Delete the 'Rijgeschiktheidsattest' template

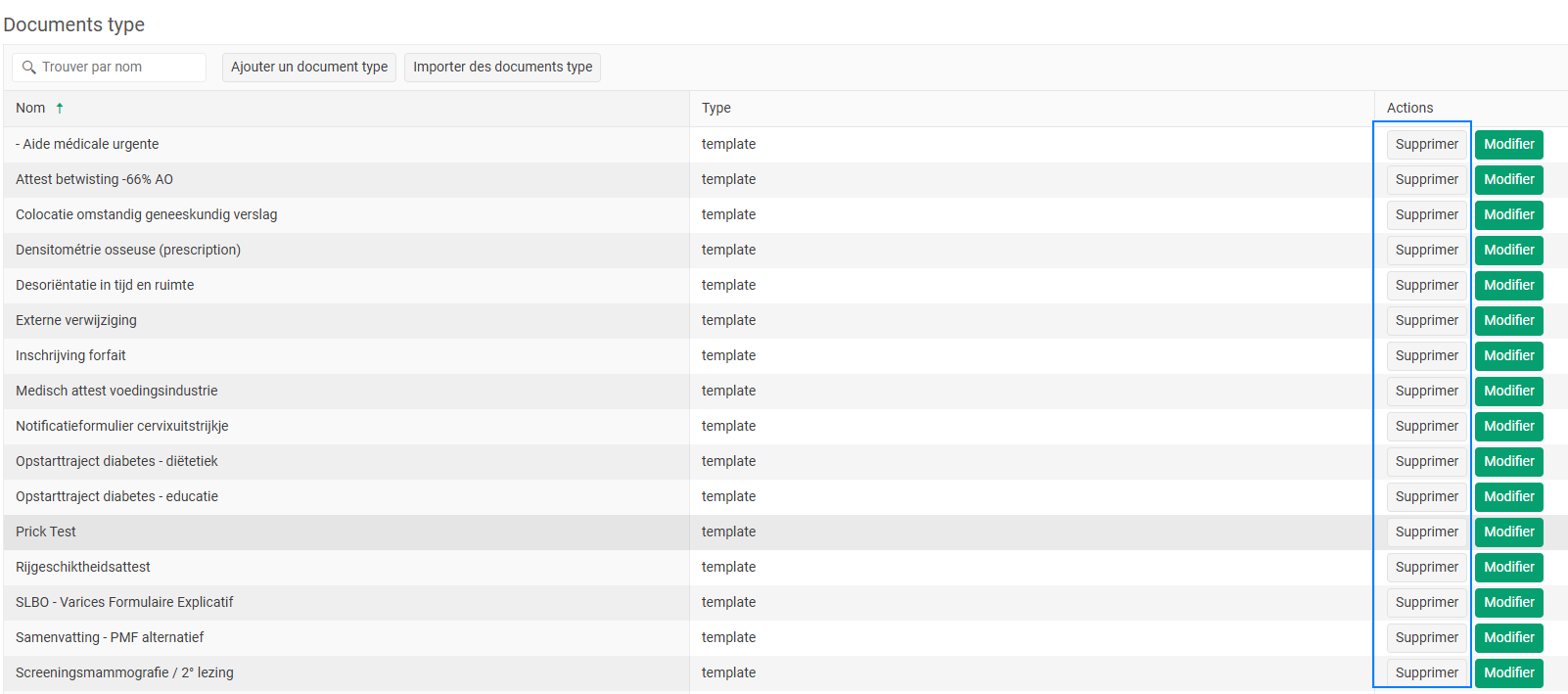pyautogui.click(x=1426, y=568)
